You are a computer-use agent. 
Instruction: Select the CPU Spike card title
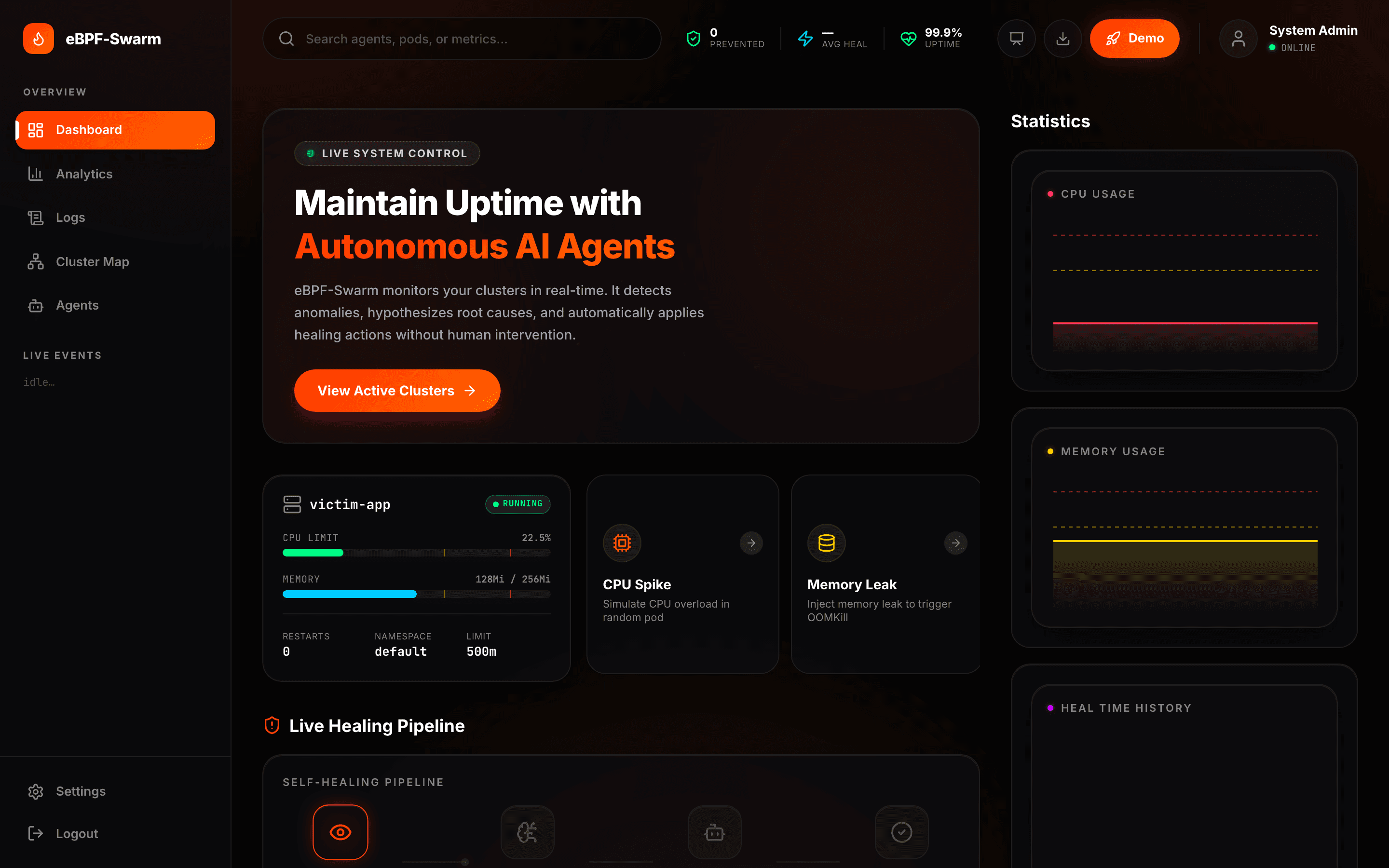[x=637, y=584]
